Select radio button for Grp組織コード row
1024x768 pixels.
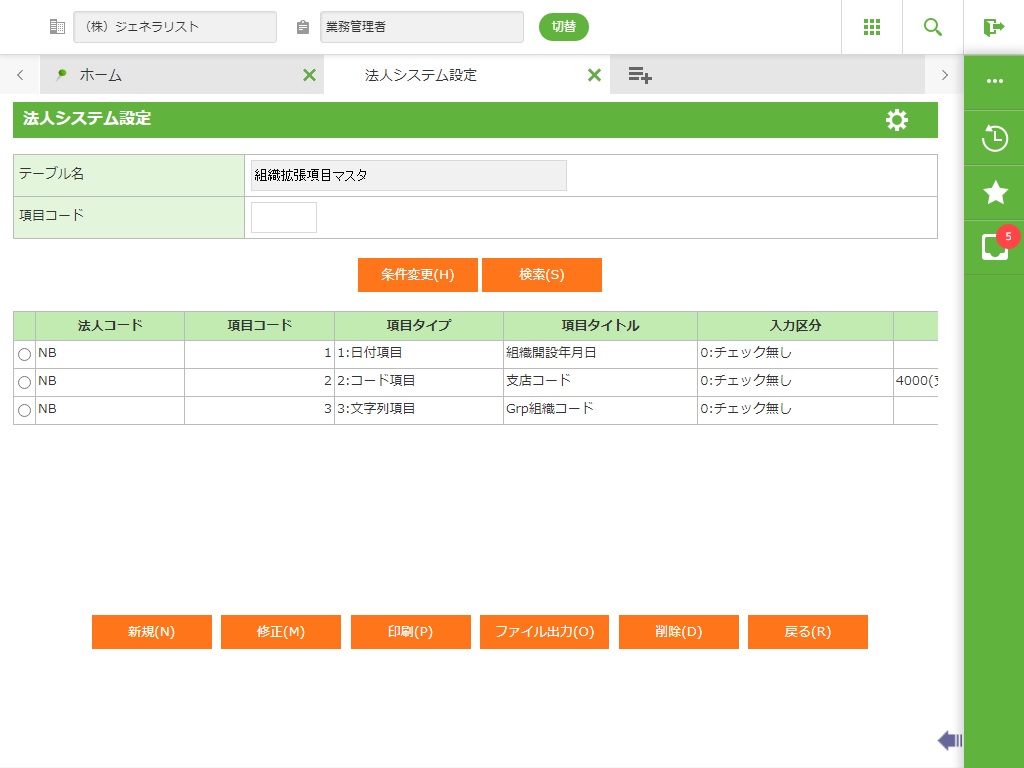[x=24, y=411]
